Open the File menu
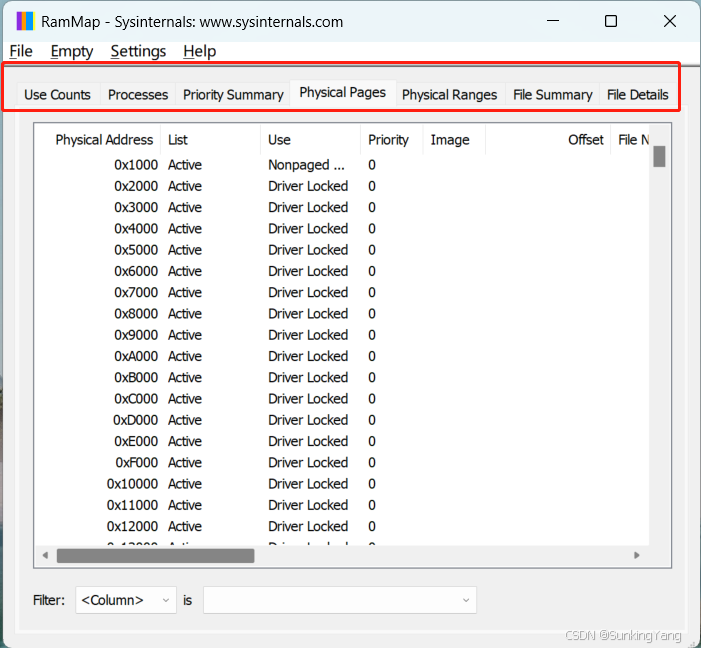 point(21,51)
